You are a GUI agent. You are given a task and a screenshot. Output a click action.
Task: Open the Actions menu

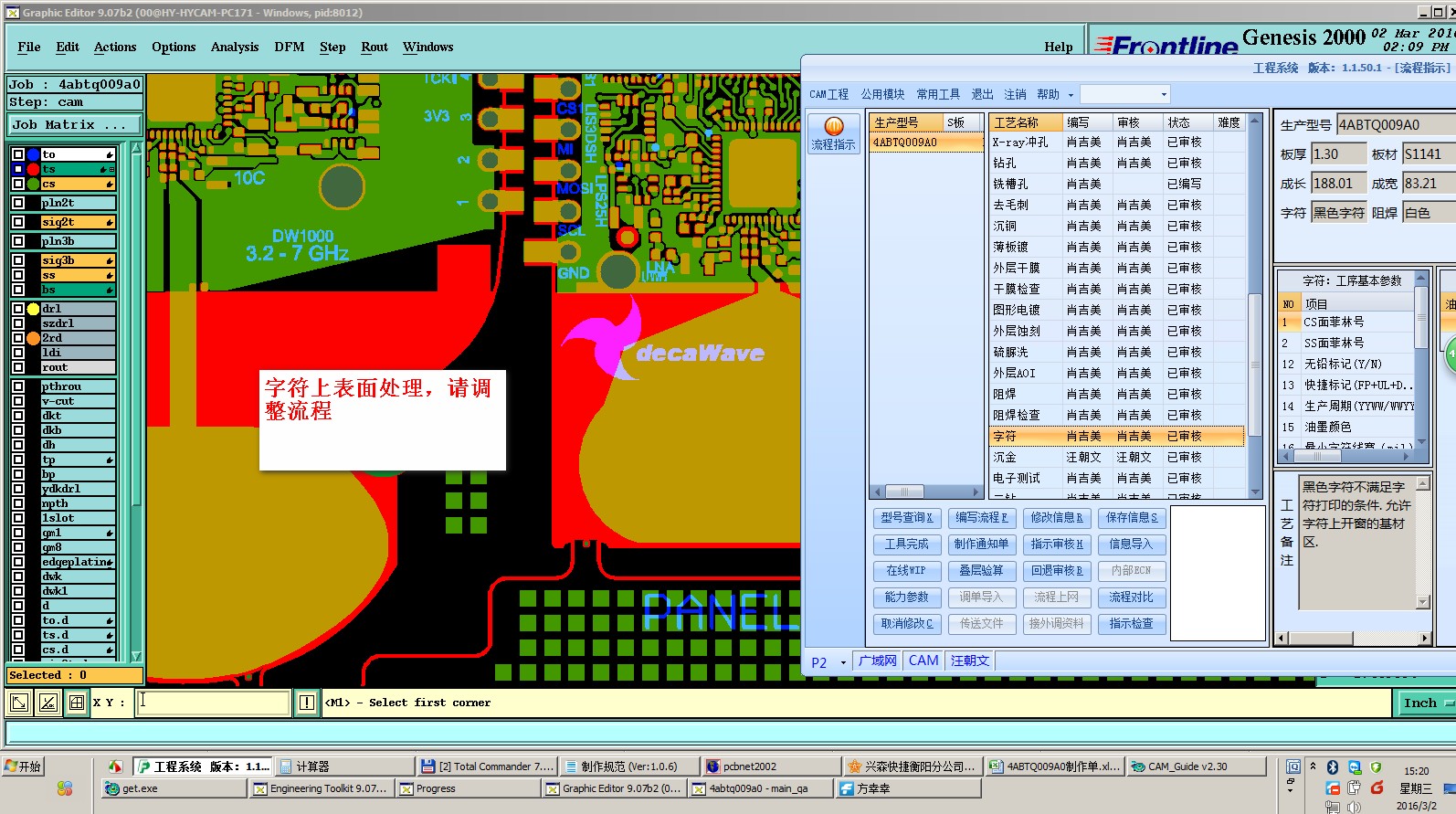point(115,47)
